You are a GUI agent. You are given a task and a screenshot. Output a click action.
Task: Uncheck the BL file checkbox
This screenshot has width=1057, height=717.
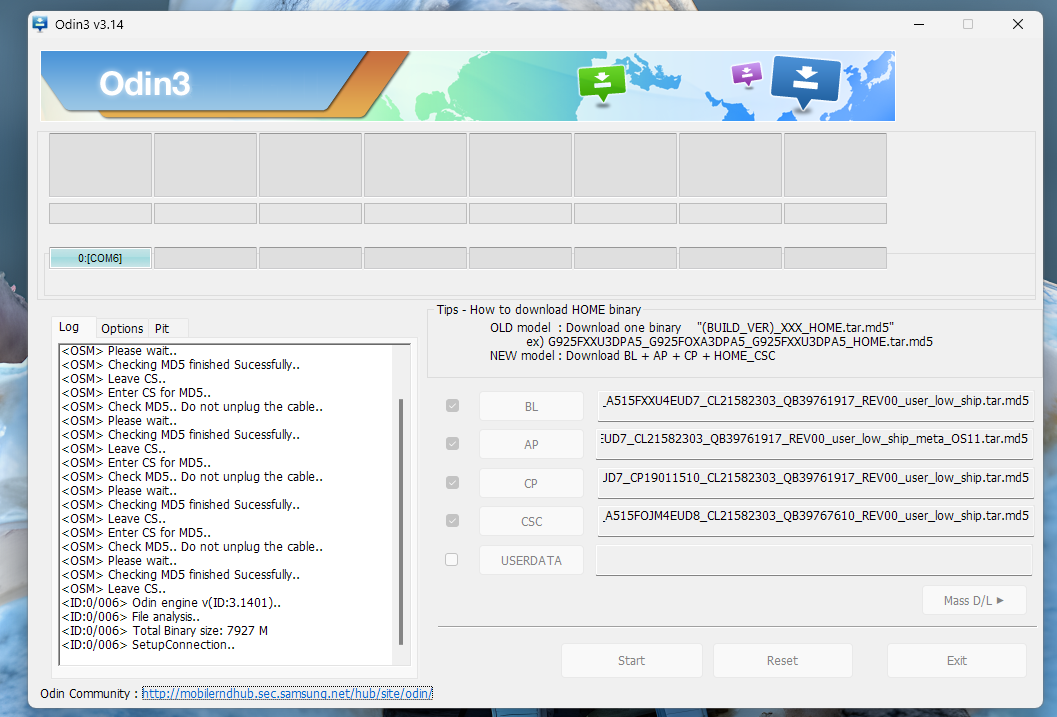pos(452,406)
